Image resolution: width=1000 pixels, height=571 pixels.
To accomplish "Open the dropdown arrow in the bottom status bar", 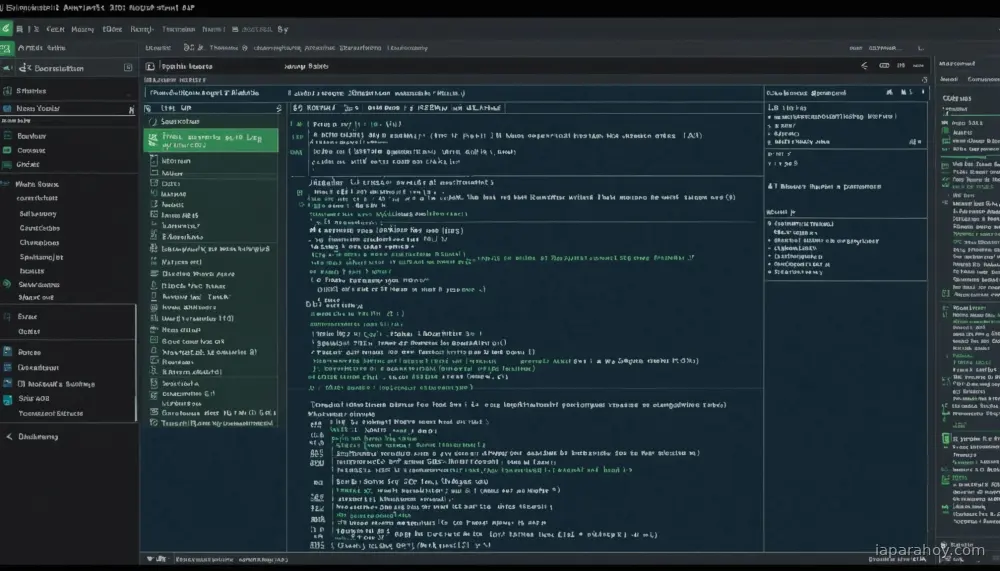I will tap(150, 559).
